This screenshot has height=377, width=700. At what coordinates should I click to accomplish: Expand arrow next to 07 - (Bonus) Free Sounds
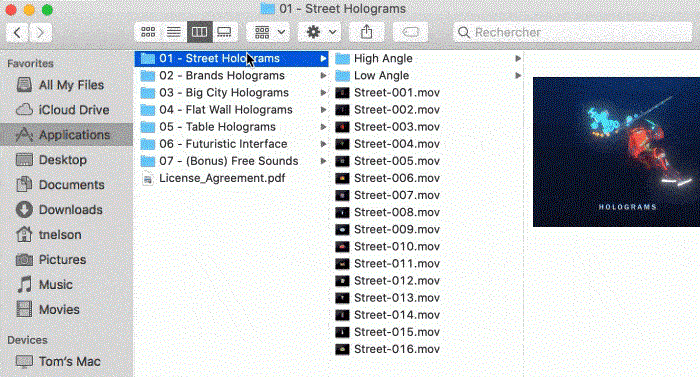coord(323,161)
